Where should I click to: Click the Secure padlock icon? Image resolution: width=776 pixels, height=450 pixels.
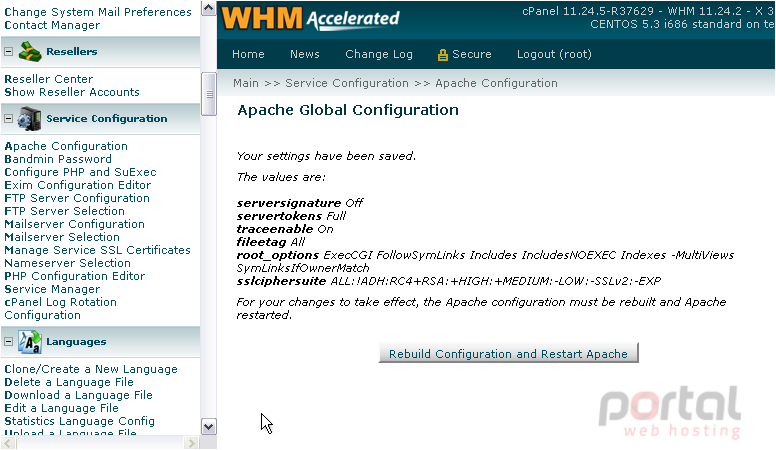pyautogui.click(x=442, y=54)
